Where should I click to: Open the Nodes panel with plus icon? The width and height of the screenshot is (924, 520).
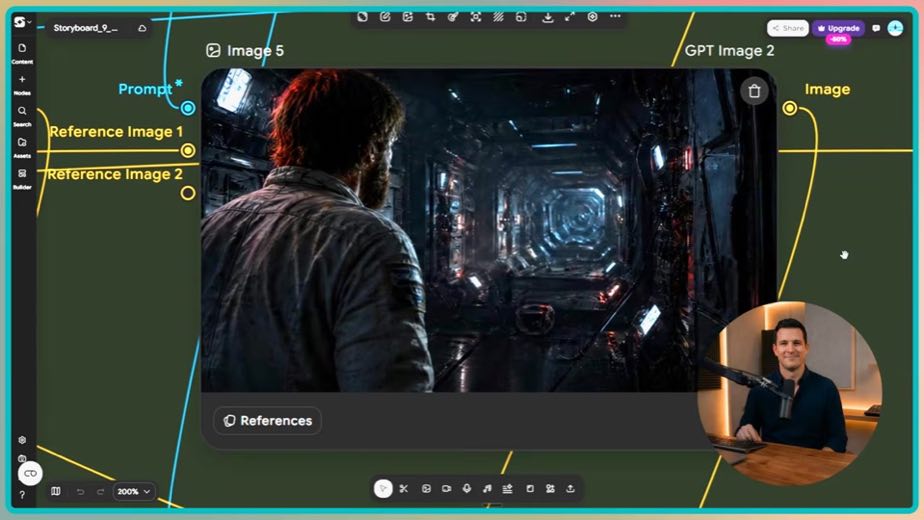coord(22,84)
